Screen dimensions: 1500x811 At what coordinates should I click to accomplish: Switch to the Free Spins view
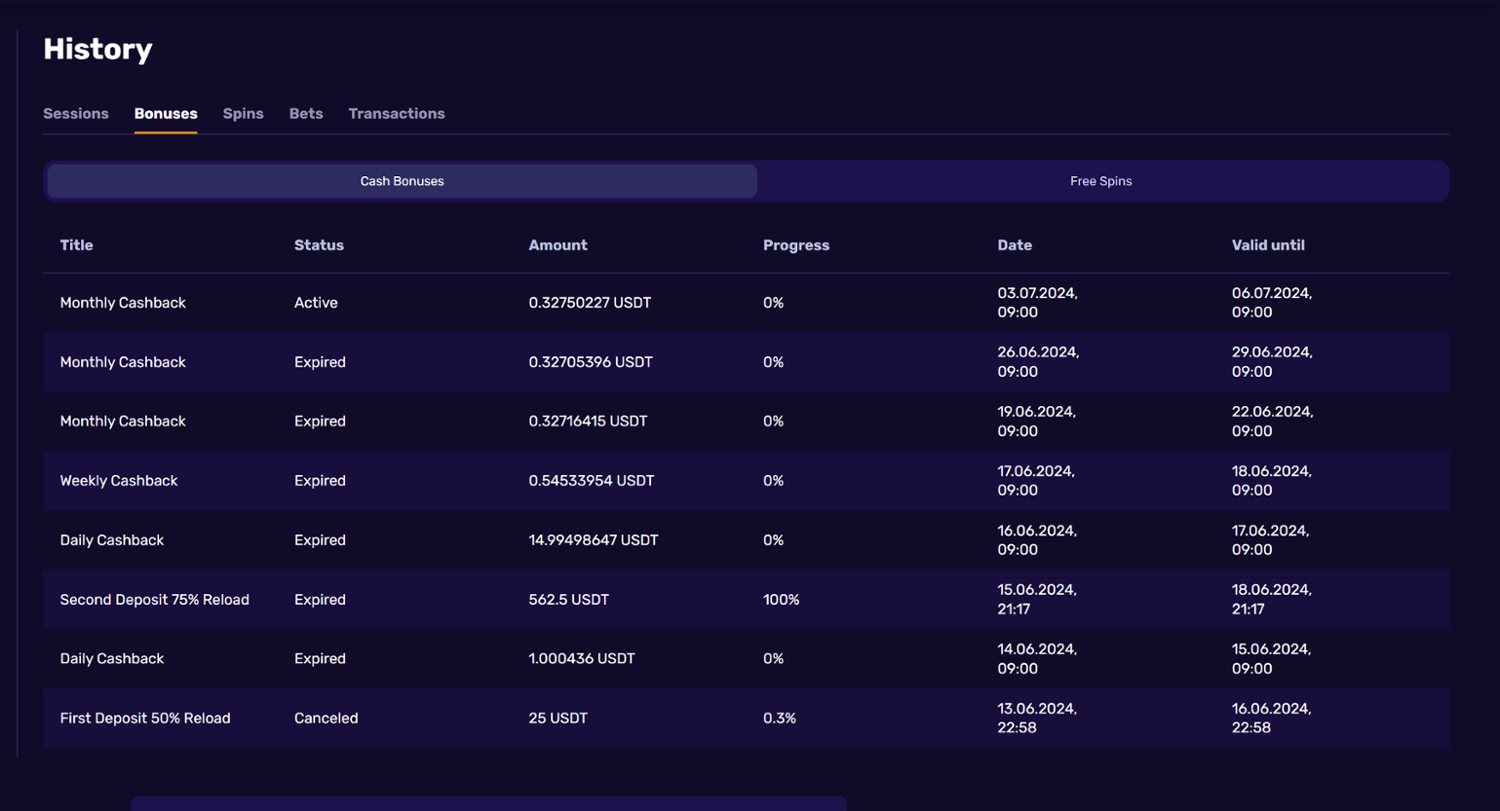coord(1101,182)
